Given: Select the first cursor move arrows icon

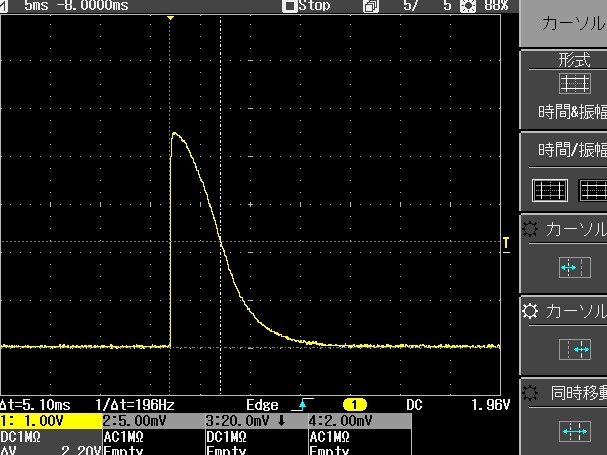Looking at the screenshot, I should (574, 268).
